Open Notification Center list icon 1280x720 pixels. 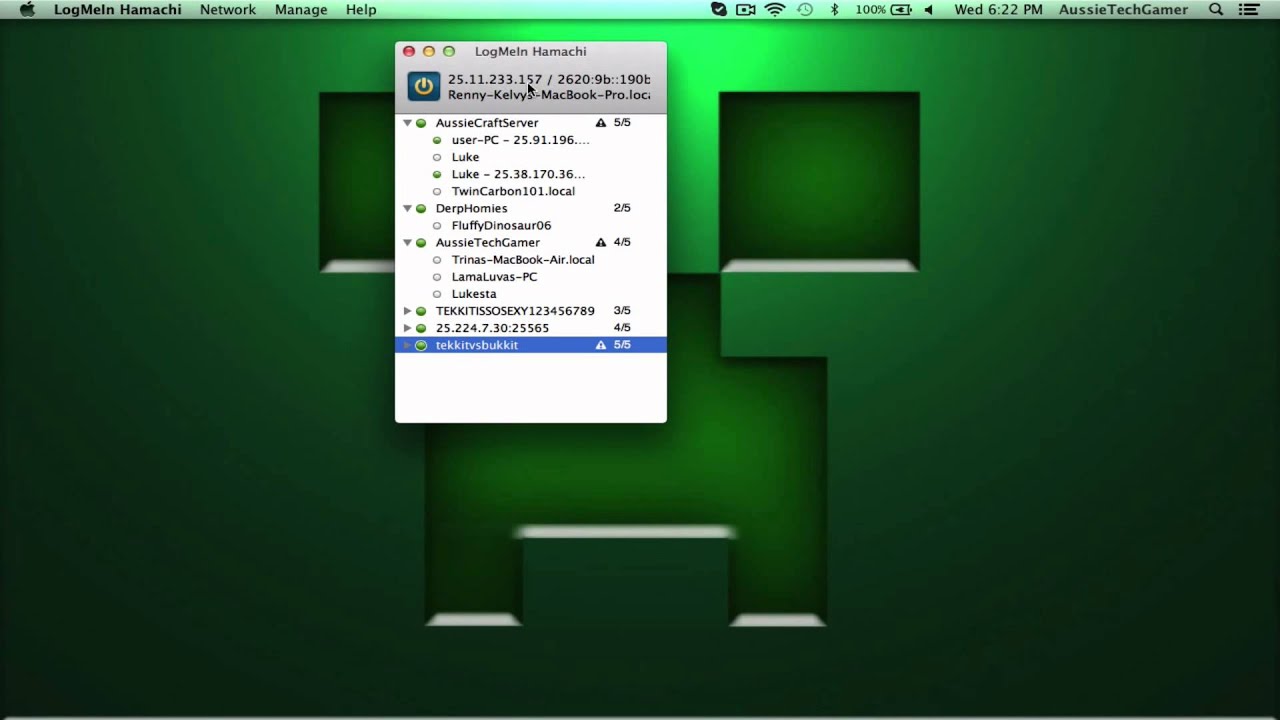click(1249, 9)
